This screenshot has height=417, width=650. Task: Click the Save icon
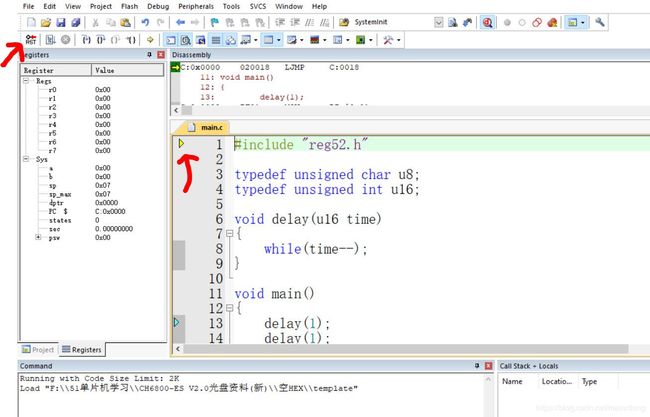tap(61, 22)
